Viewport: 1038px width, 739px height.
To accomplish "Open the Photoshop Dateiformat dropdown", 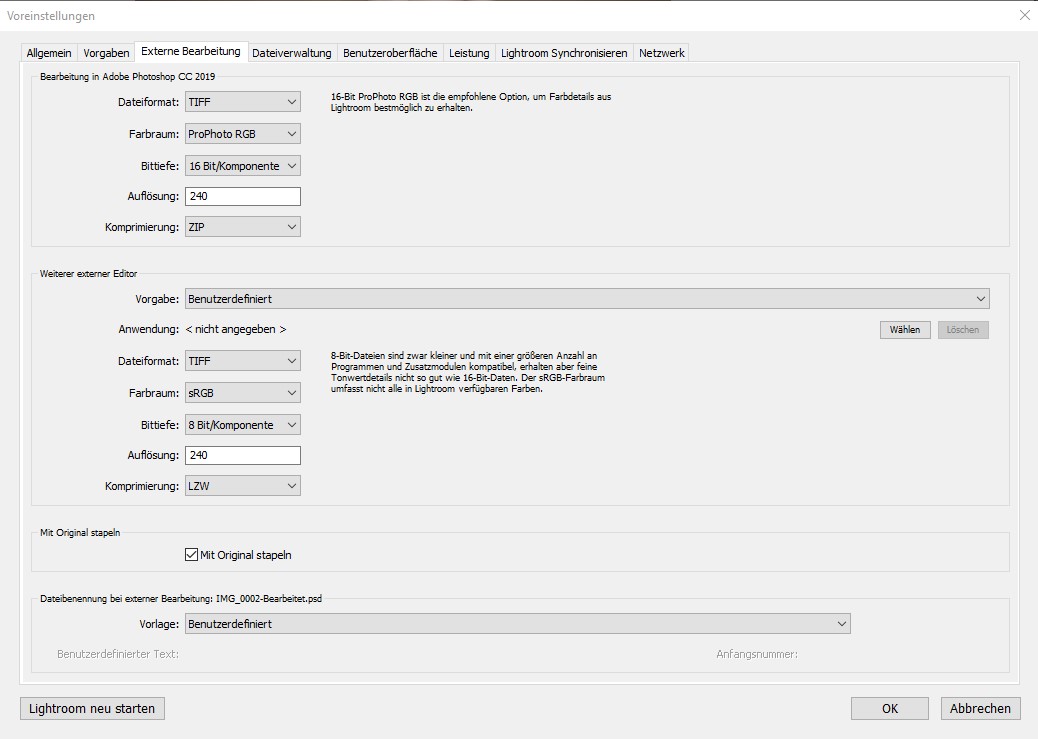I will coord(243,102).
